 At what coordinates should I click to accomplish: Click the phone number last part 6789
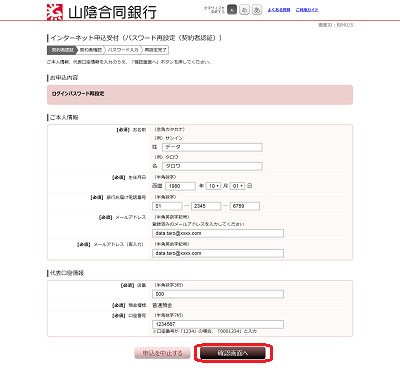(x=245, y=206)
